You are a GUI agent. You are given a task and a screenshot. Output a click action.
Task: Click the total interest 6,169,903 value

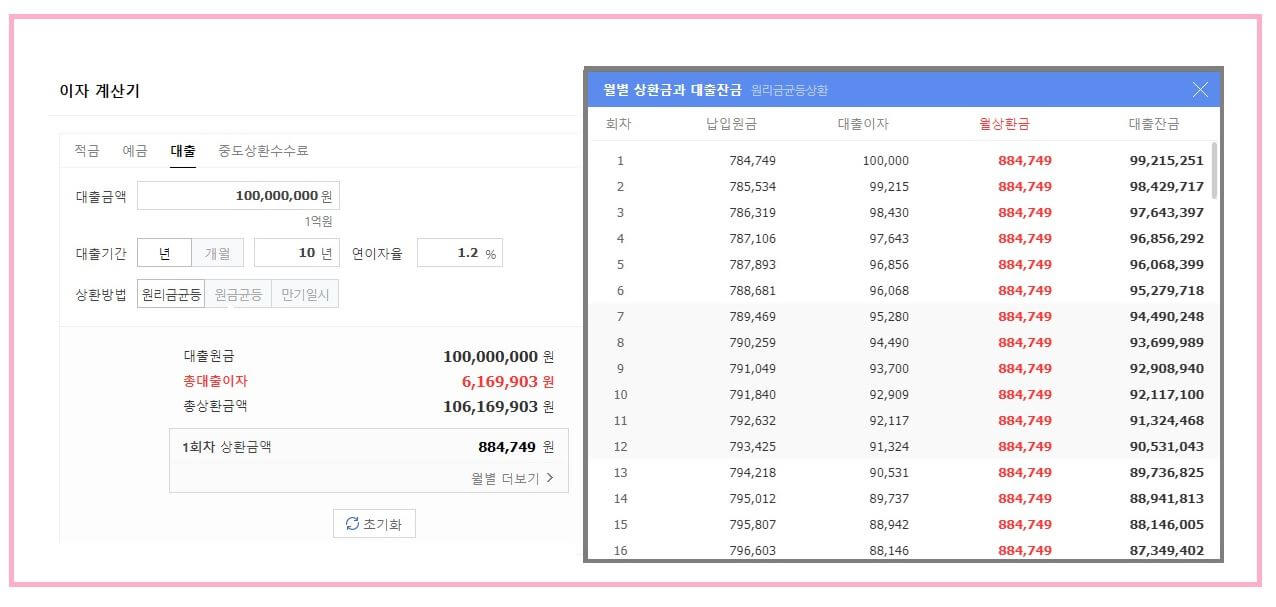click(500, 381)
